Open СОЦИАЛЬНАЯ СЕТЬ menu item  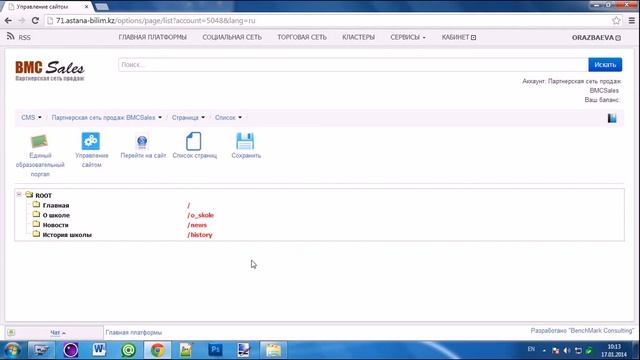click(x=232, y=37)
